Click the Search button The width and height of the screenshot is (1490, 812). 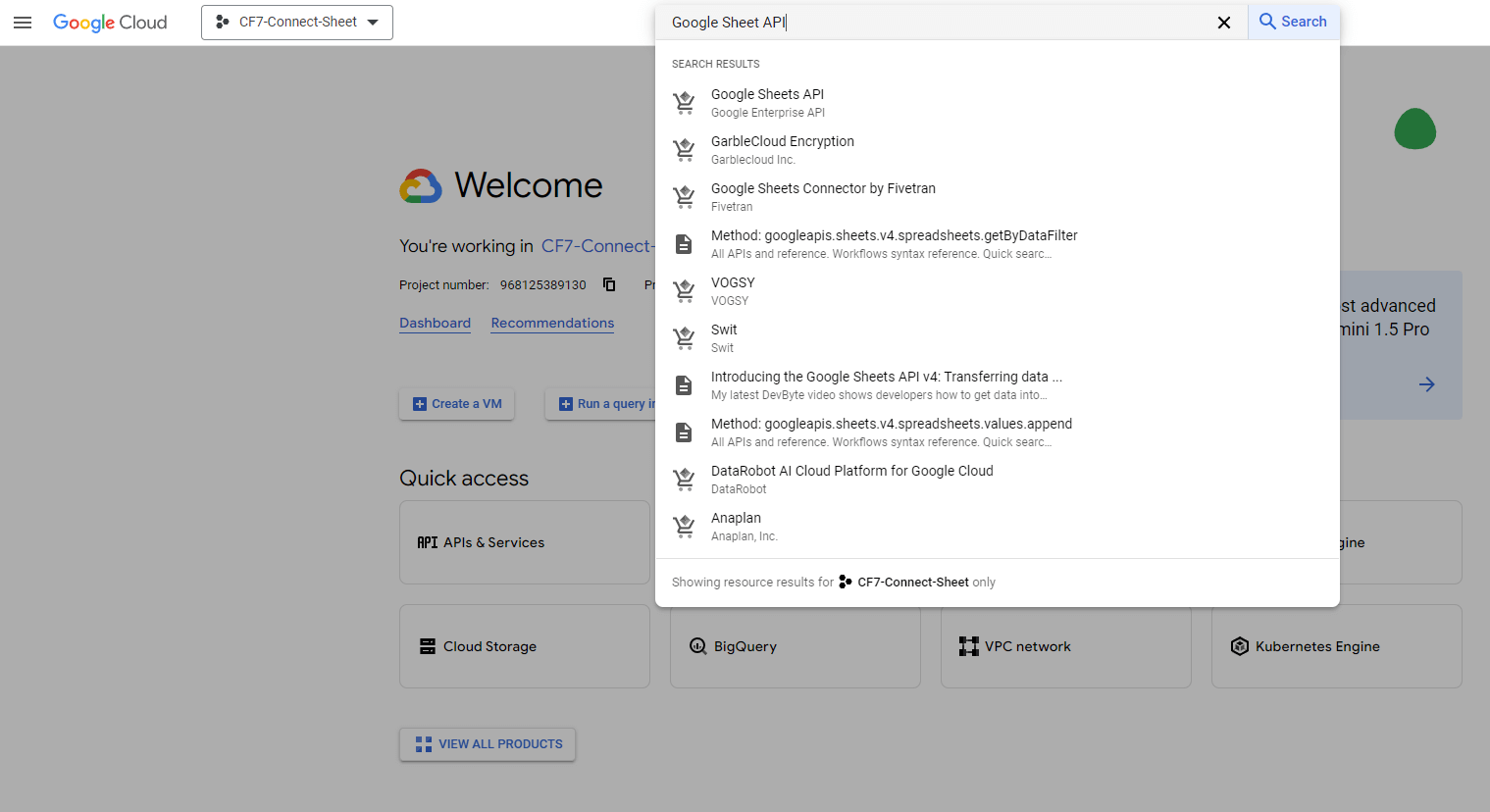tap(1293, 22)
